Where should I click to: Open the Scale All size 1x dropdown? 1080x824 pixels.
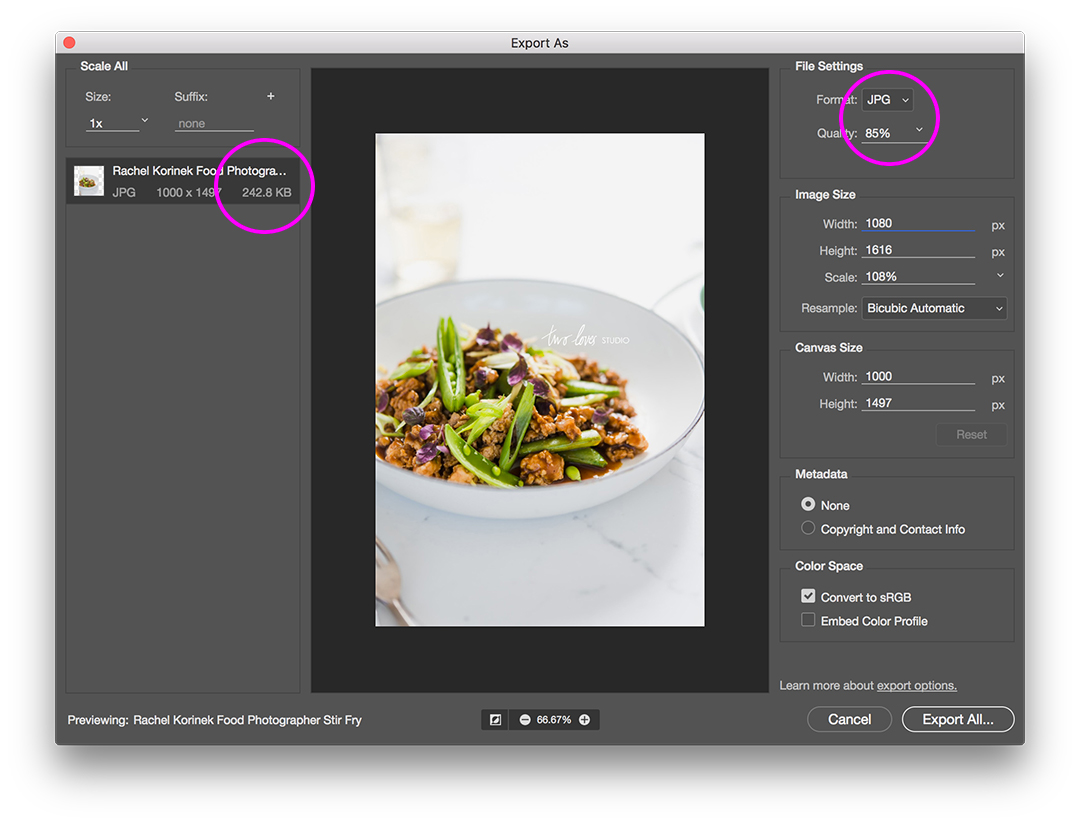[145, 121]
